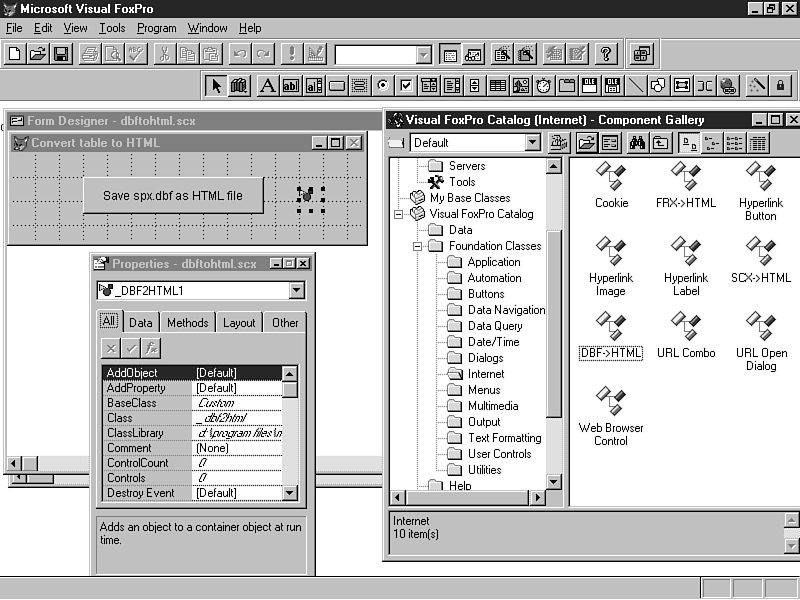This screenshot has height=600, width=800.
Task: Open the Default catalog view dropdown
Action: pyautogui.click(x=533, y=143)
